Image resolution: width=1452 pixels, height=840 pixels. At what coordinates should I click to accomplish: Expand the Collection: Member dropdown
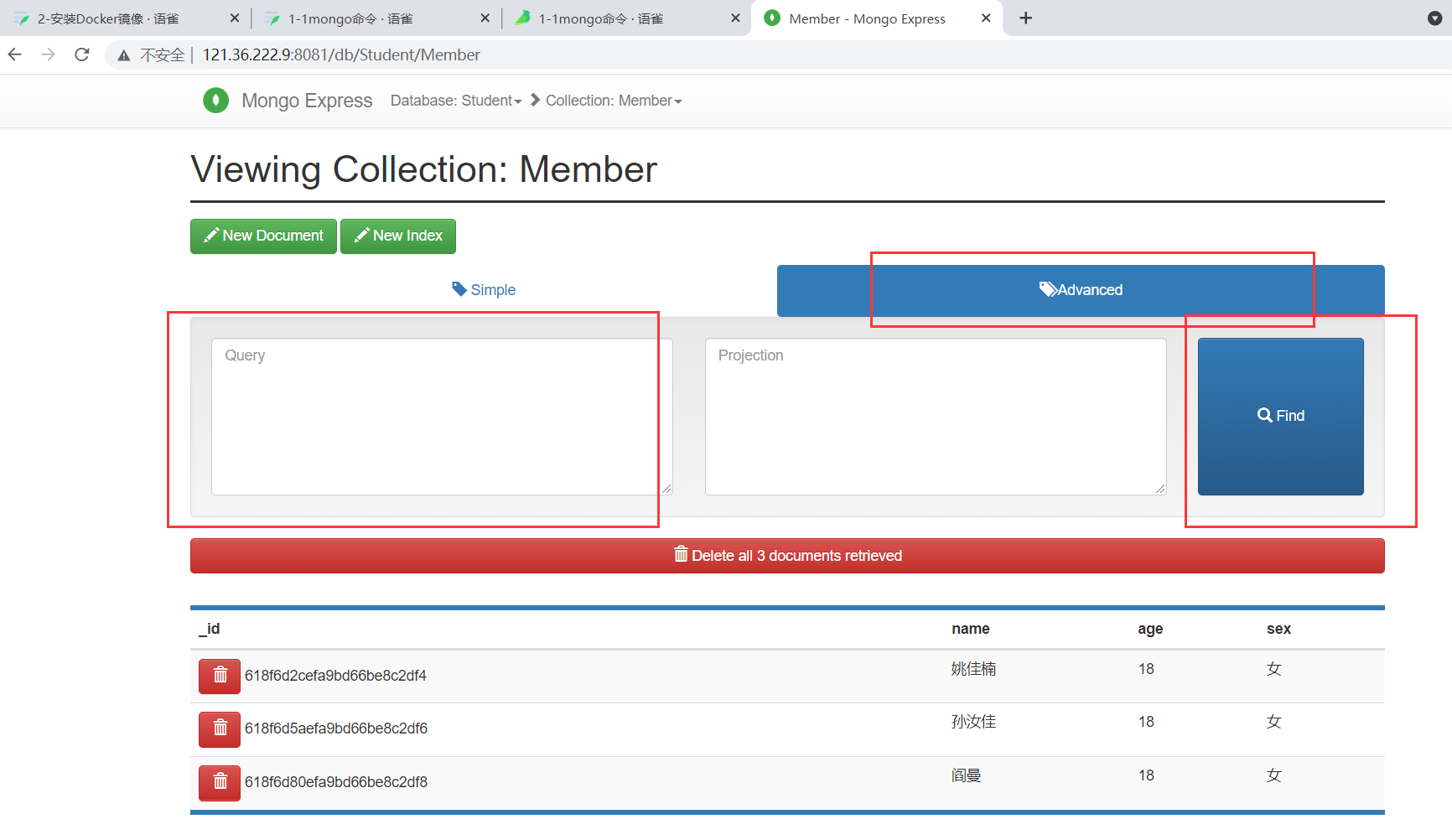click(x=614, y=101)
